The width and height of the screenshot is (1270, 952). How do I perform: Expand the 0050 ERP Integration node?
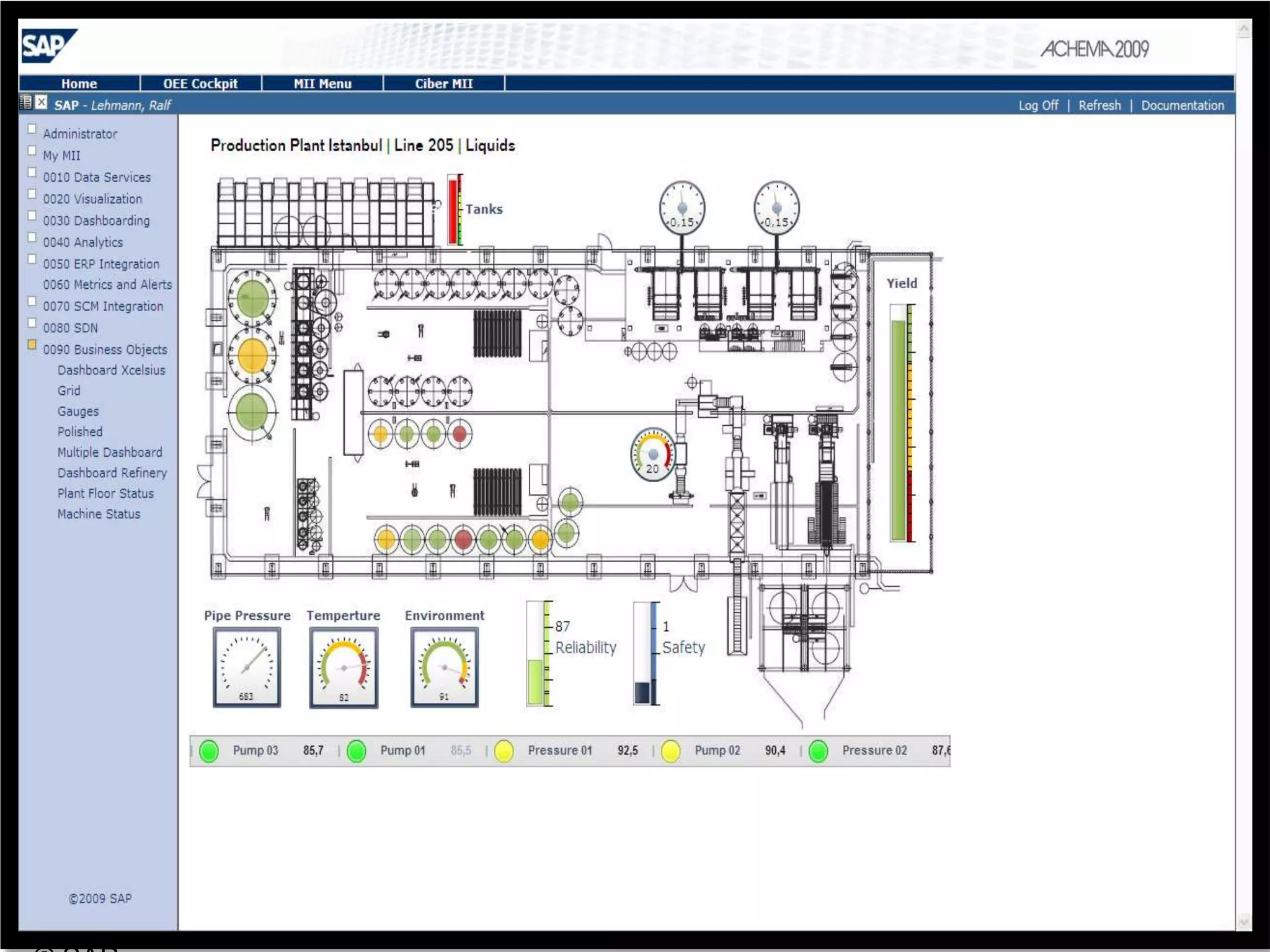tap(32, 259)
